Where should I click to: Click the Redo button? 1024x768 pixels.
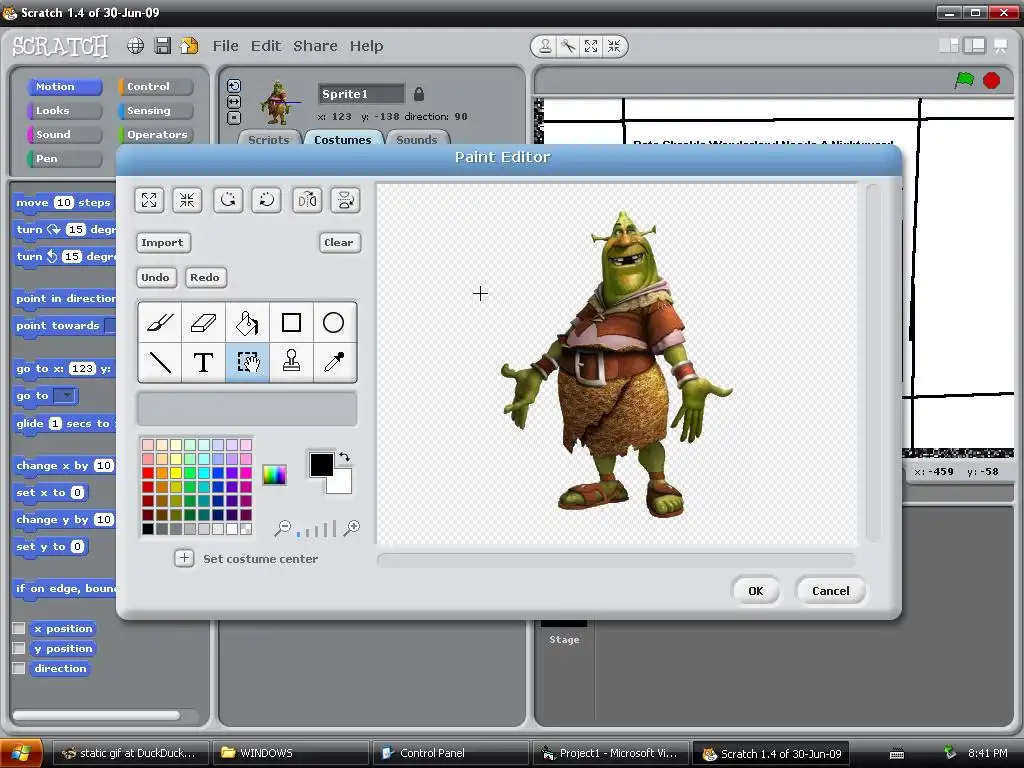(205, 278)
